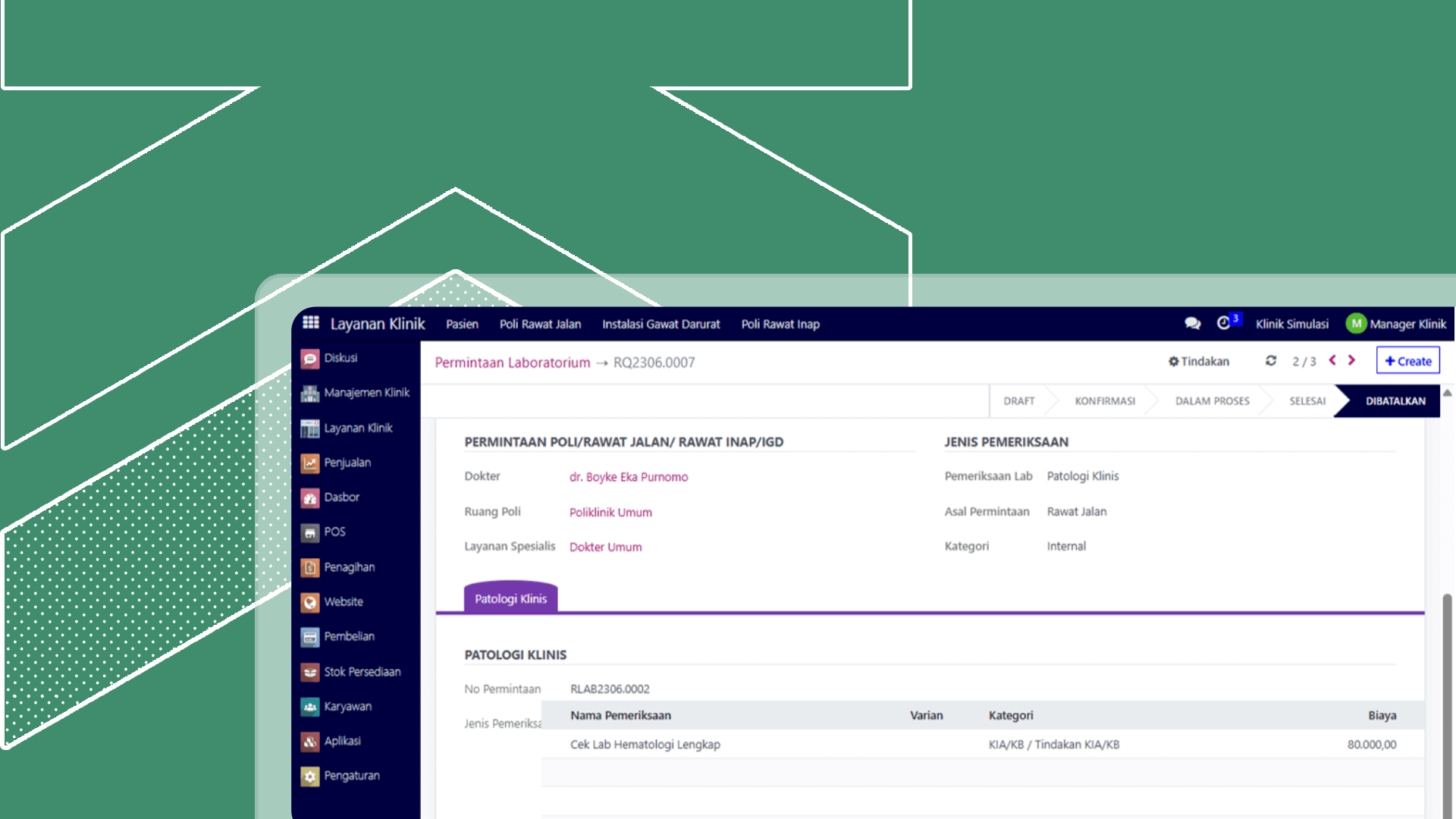This screenshot has height=819, width=1456.
Task: Open the Manager Klinik user menu
Action: point(1396,324)
